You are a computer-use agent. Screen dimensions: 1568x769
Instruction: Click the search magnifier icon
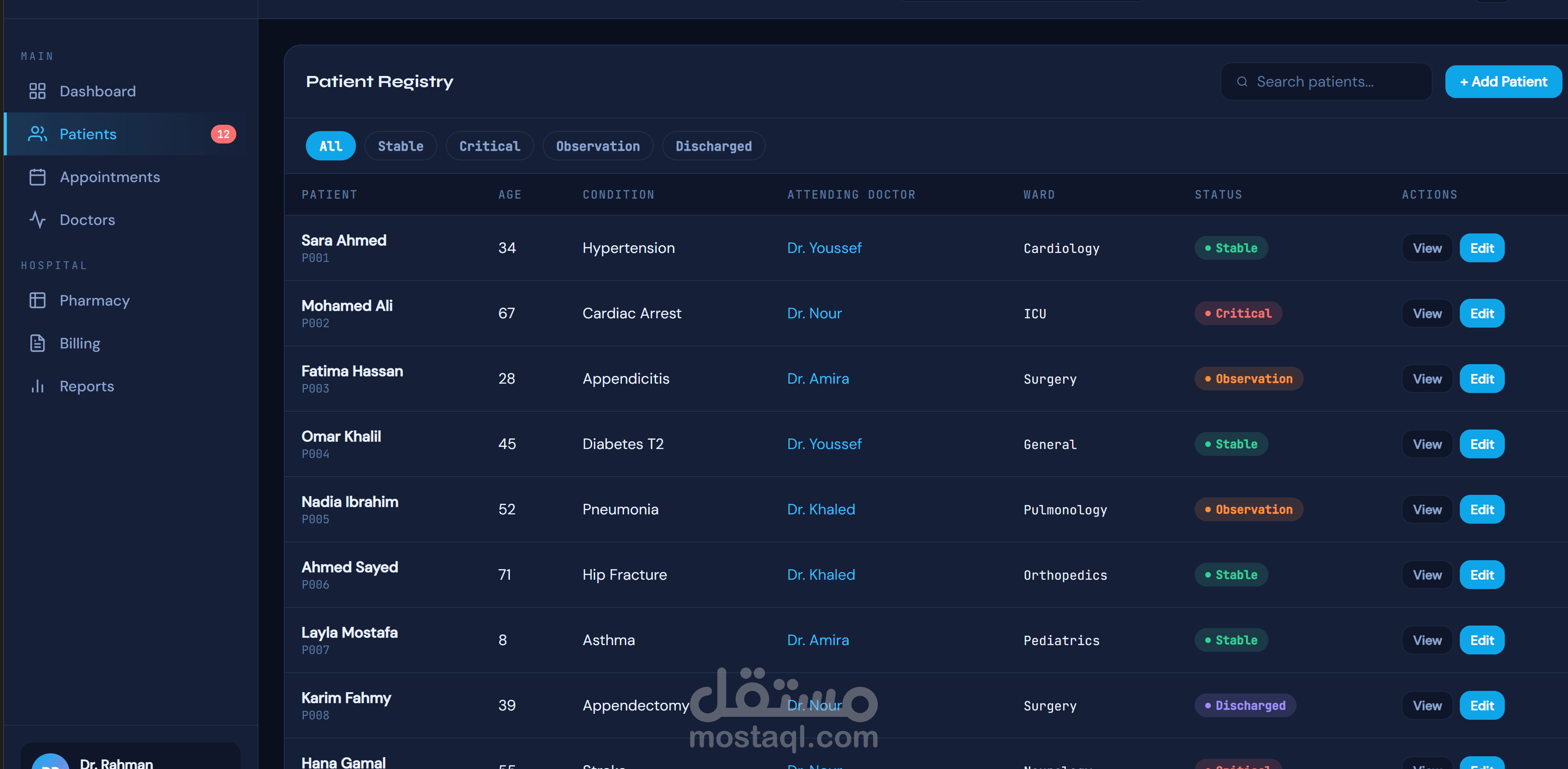[1242, 81]
